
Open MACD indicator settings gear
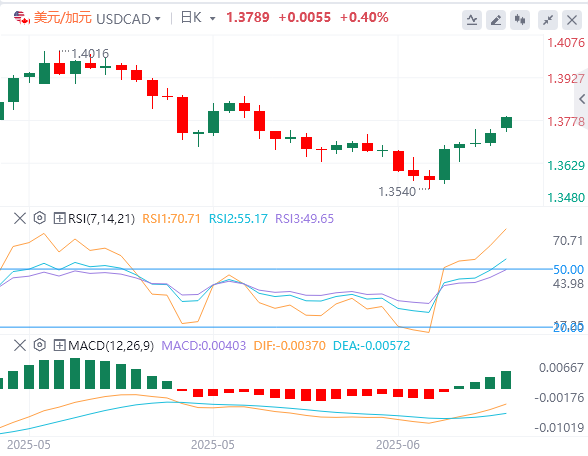(39, 345)
